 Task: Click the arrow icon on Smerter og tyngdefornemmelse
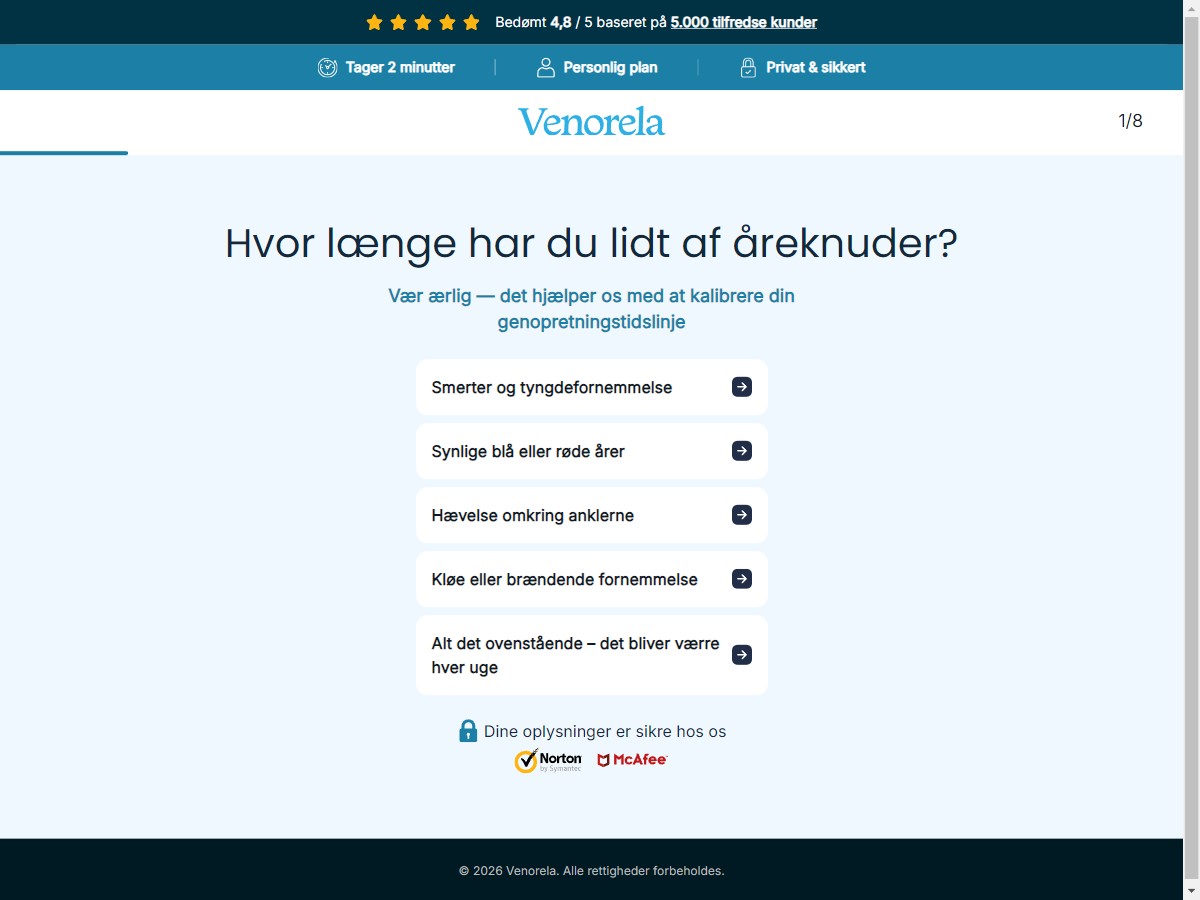click(x=742, y=387)
